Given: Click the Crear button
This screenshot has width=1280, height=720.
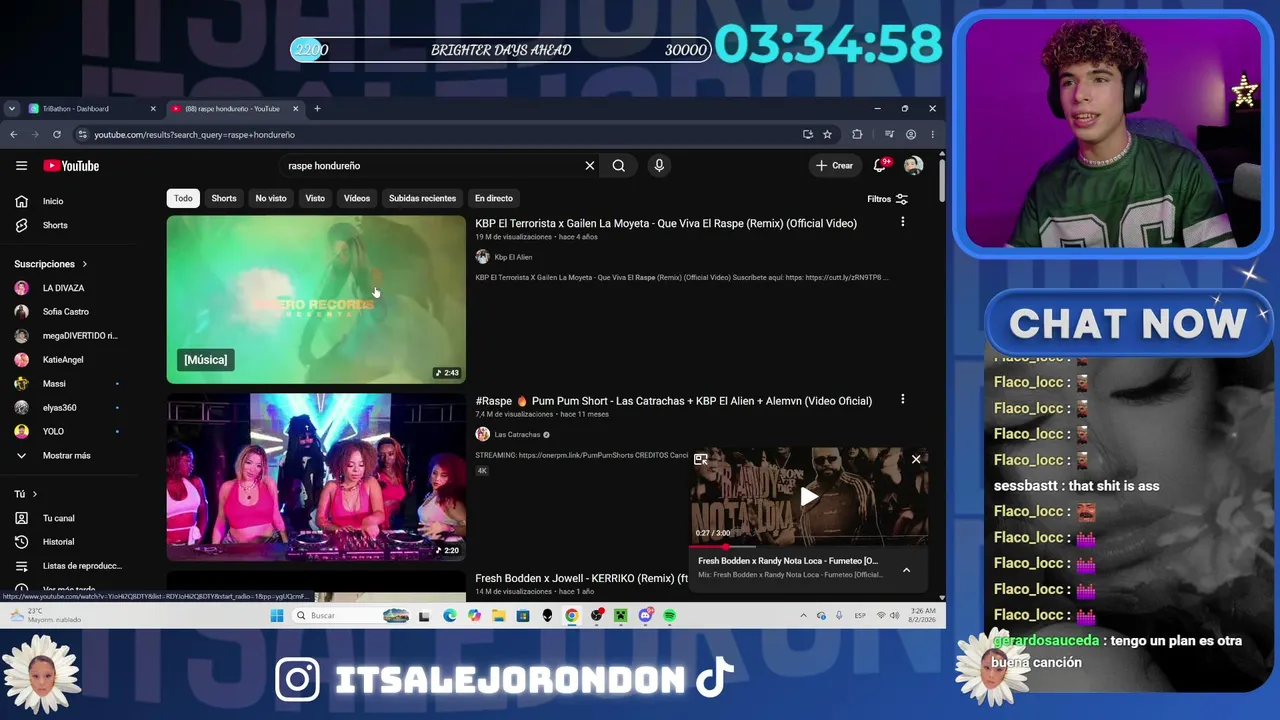Looking at the screenshot, I should pyautogui.click(x=835, y=166).
